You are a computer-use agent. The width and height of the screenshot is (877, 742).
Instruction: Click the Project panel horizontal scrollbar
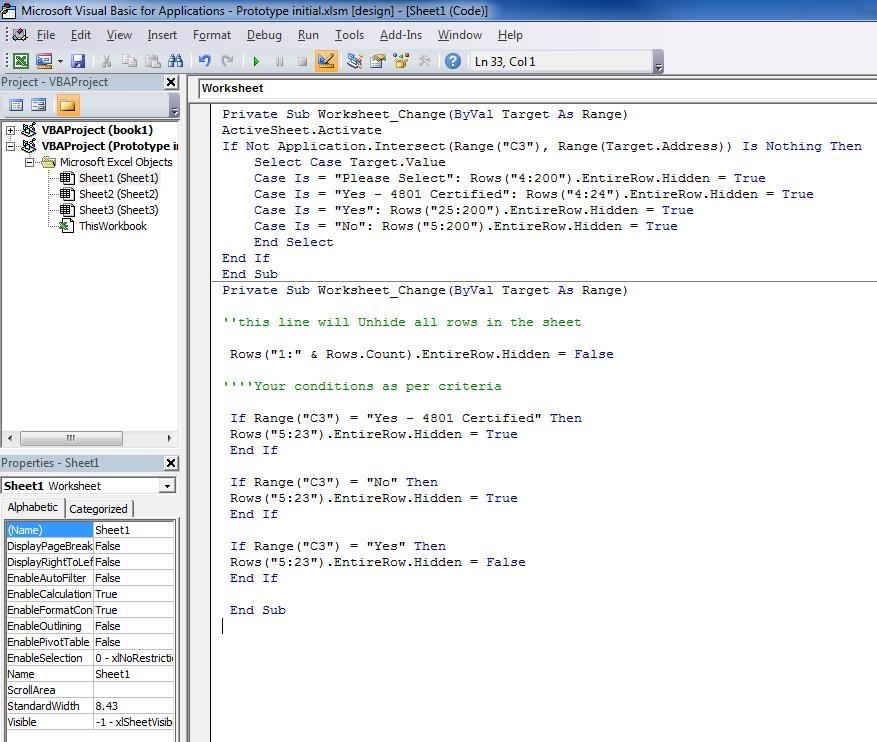tap(70, 438)
